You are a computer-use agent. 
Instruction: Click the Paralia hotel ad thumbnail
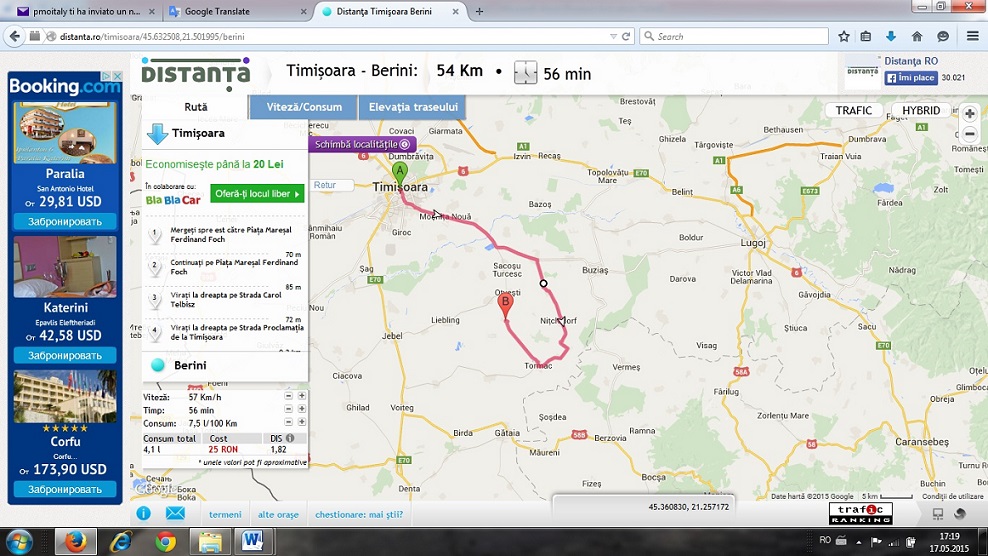tap(64, 132)
